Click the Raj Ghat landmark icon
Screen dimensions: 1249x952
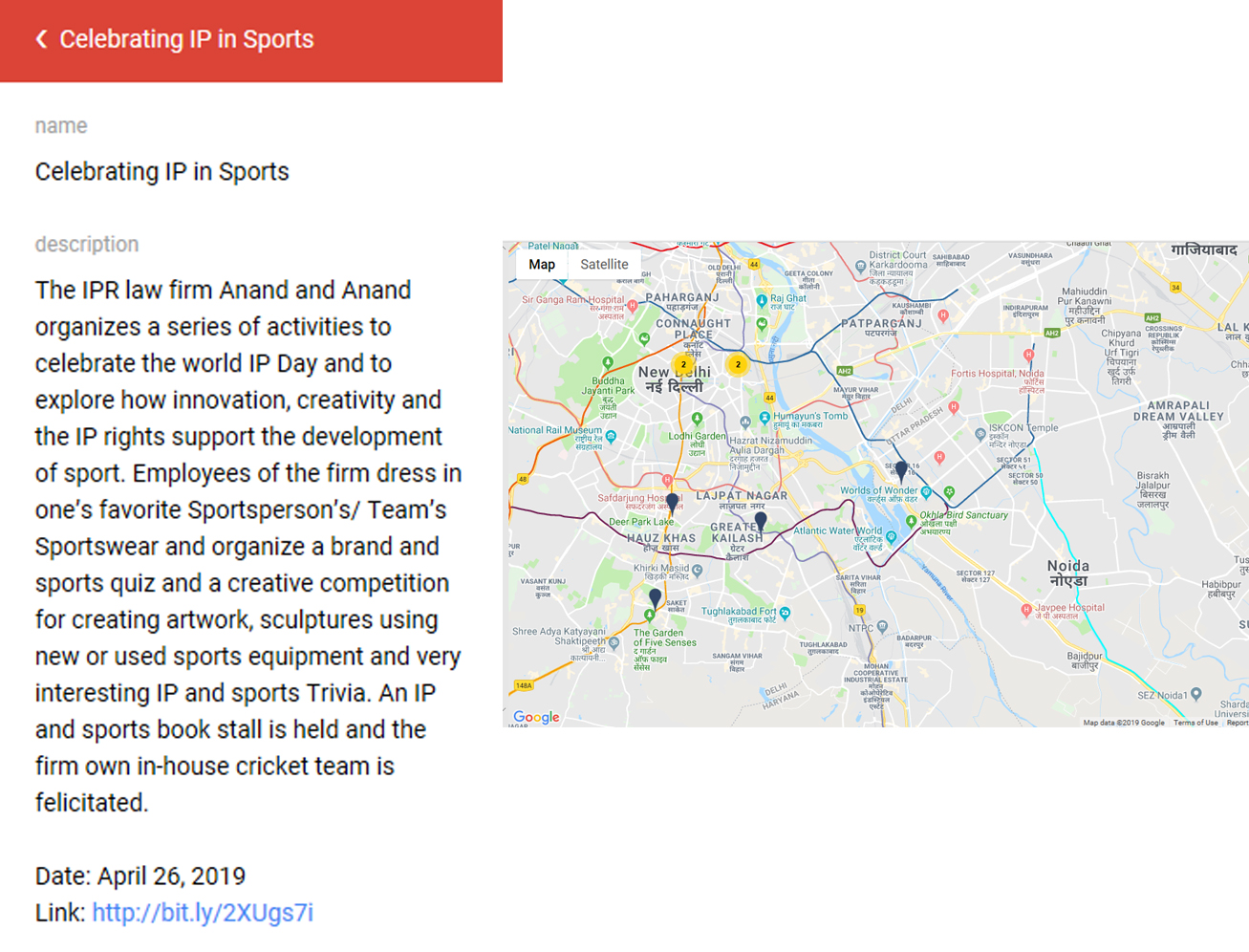762,300
